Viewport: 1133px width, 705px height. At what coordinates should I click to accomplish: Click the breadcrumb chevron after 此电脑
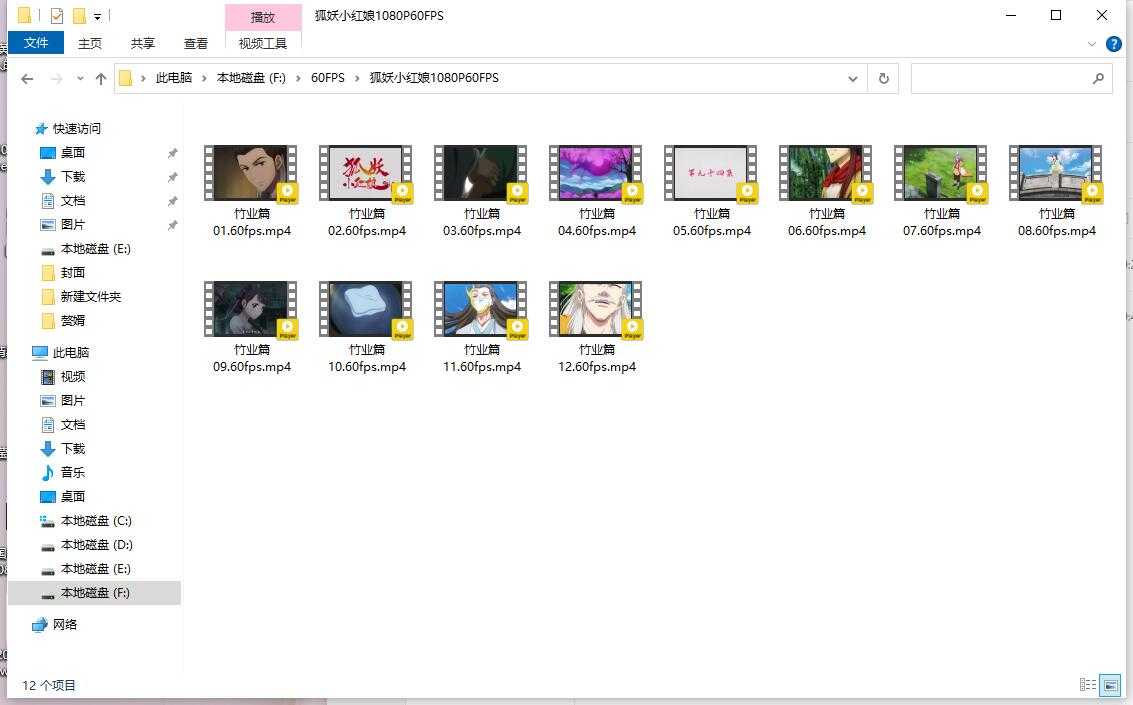[204, 78]
